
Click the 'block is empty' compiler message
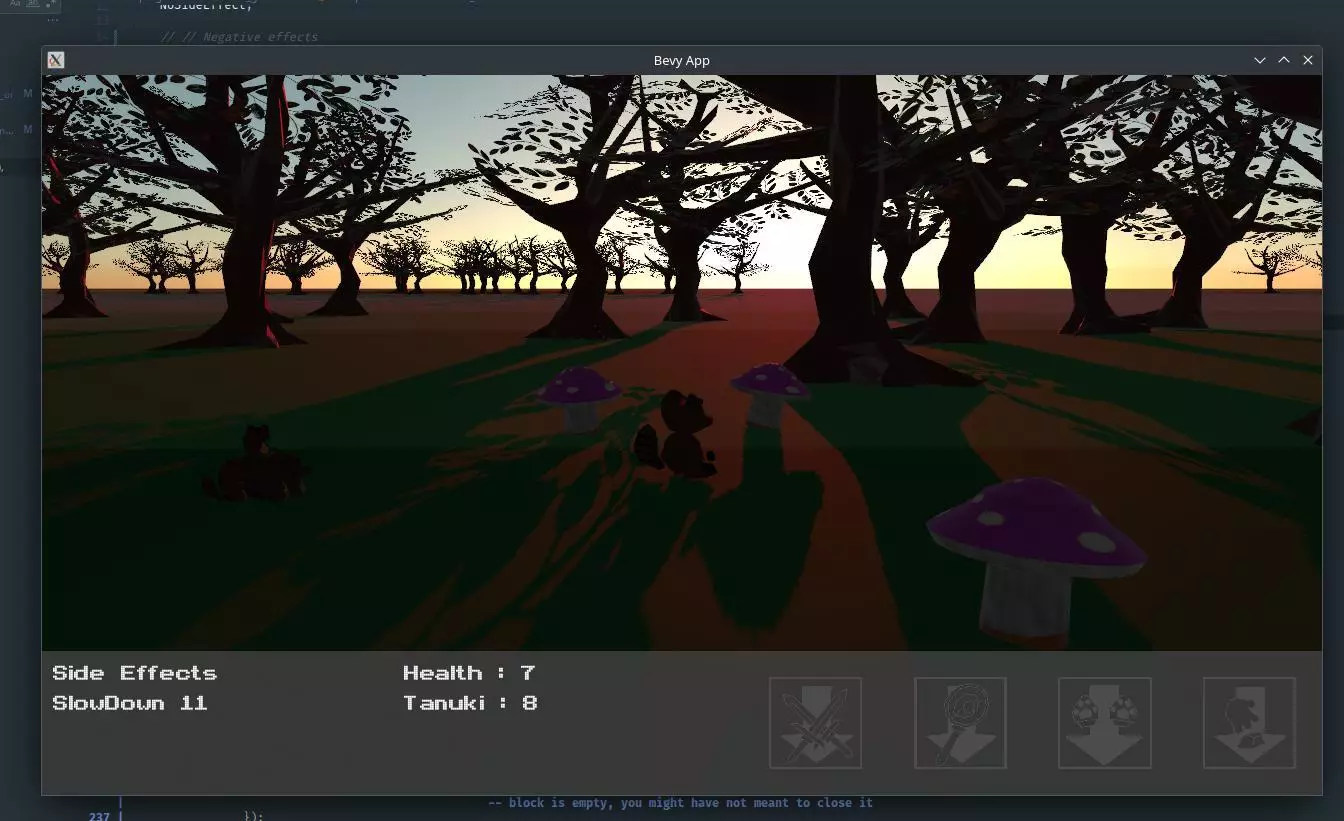(680, 803)
